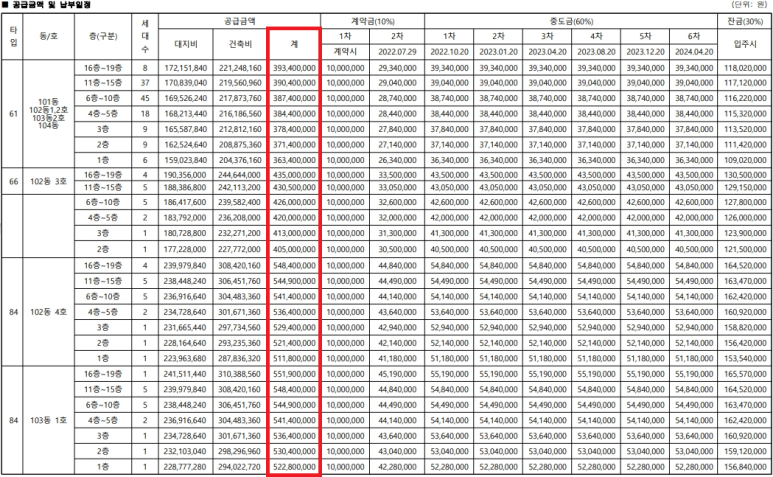Click balance value 130,500,000
The width and height of the screenshot is (773, 477).
pos(745,175)
